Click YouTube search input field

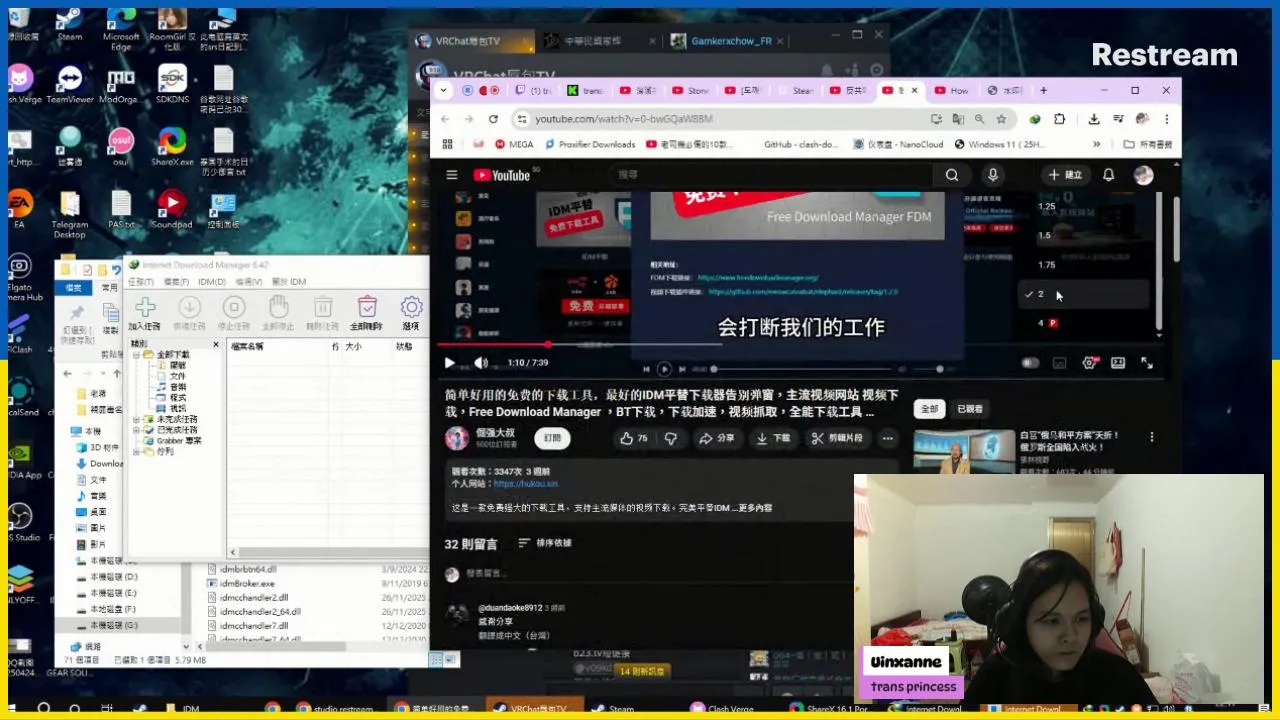pyautogui.click(x=770, y=175)
